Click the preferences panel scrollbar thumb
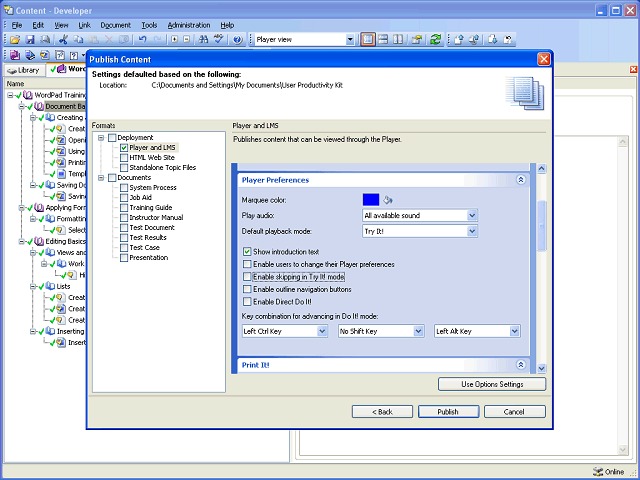 tap(541, 226)
